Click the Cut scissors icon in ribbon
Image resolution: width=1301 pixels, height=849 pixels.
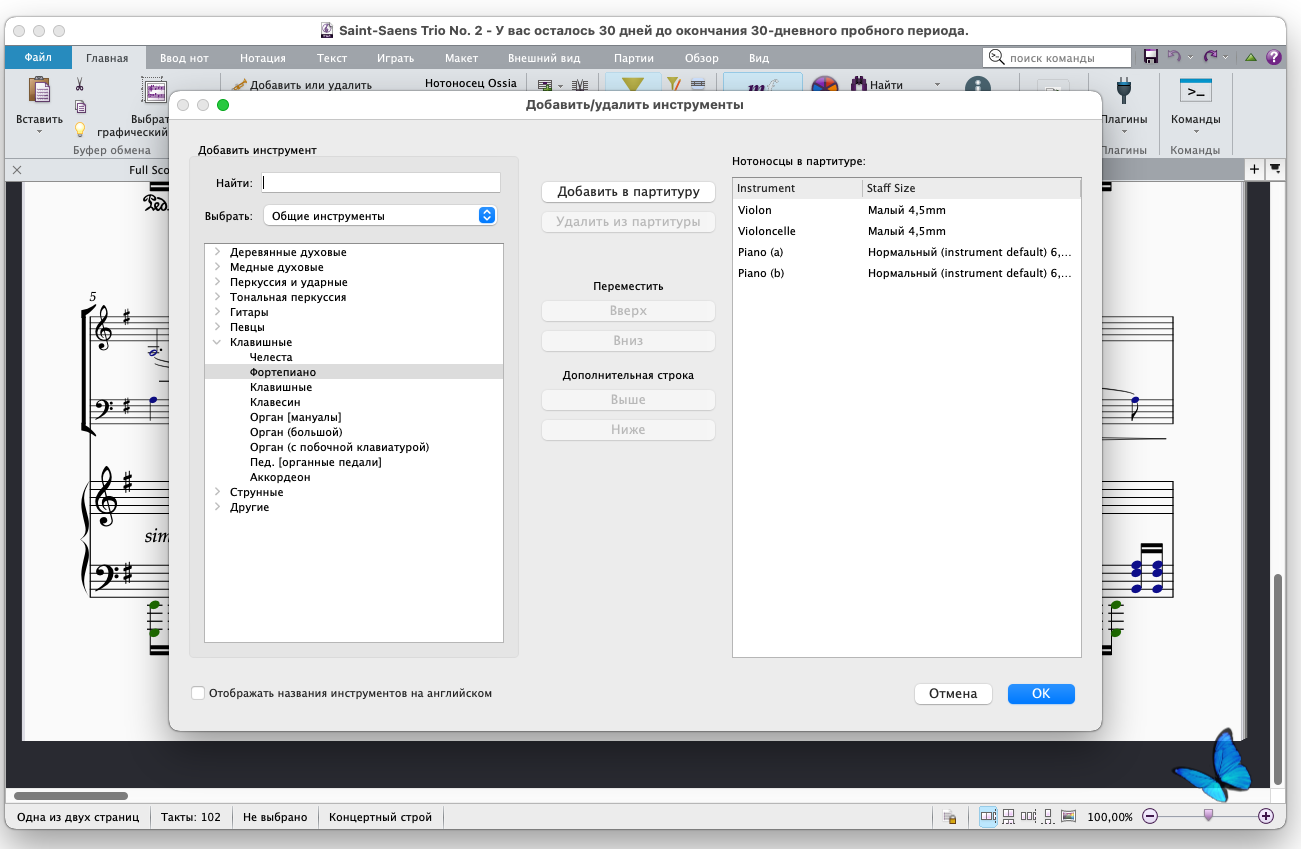click(80, 86)
